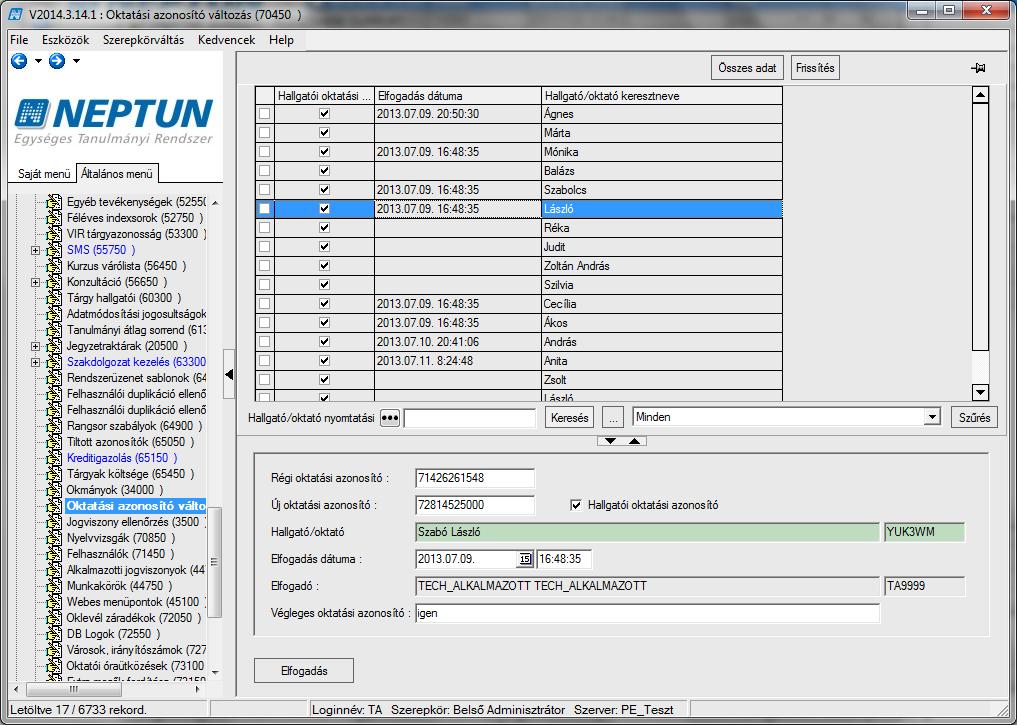Image resolution: width=1017 pixels, height=725 pixels.
Task: Open the Szerepkörváltás menu
Action: coord(143,40)
